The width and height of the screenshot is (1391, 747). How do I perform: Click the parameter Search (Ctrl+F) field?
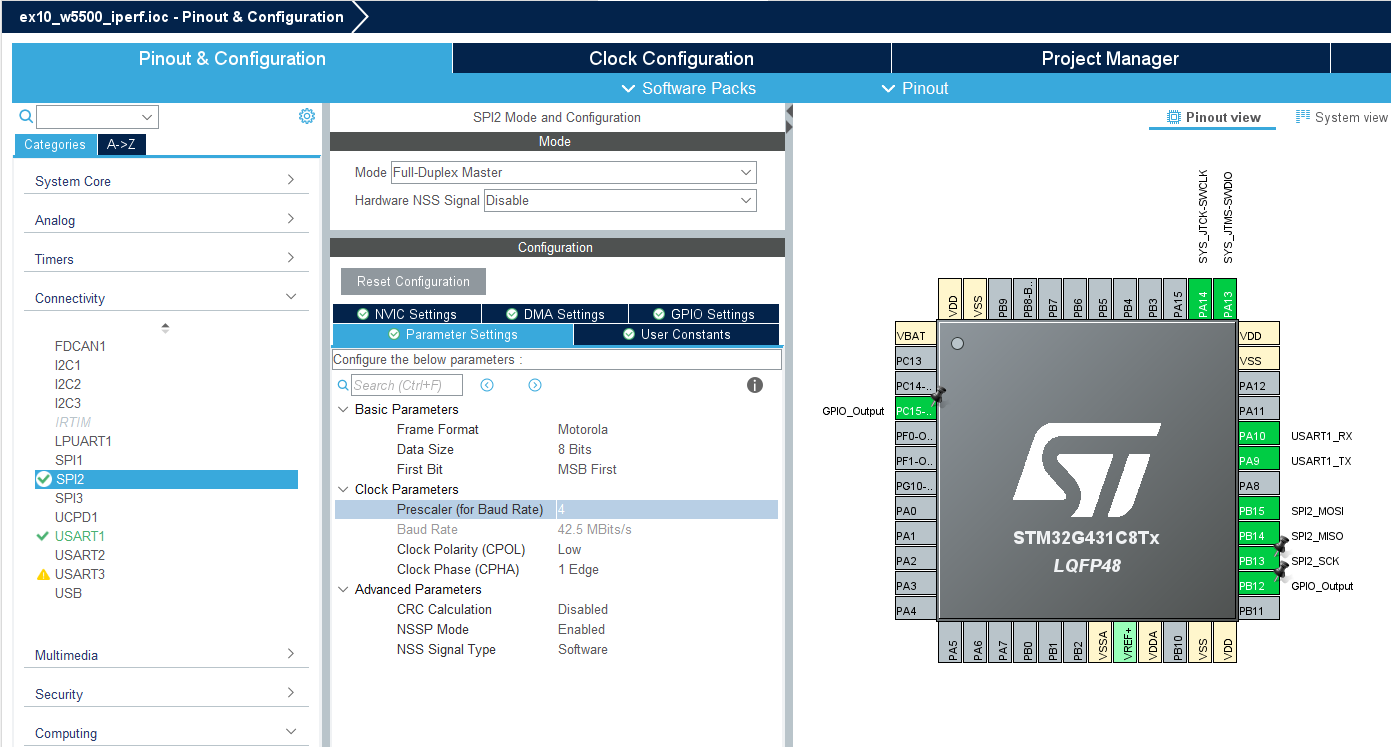point(407,385)
